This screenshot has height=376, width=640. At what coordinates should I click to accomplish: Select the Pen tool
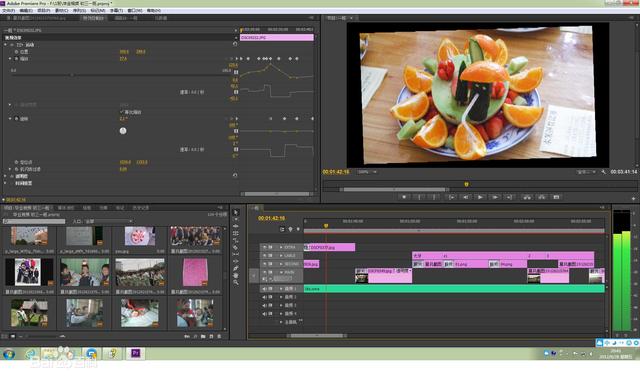pyautogui.click(x=236, y=268)
